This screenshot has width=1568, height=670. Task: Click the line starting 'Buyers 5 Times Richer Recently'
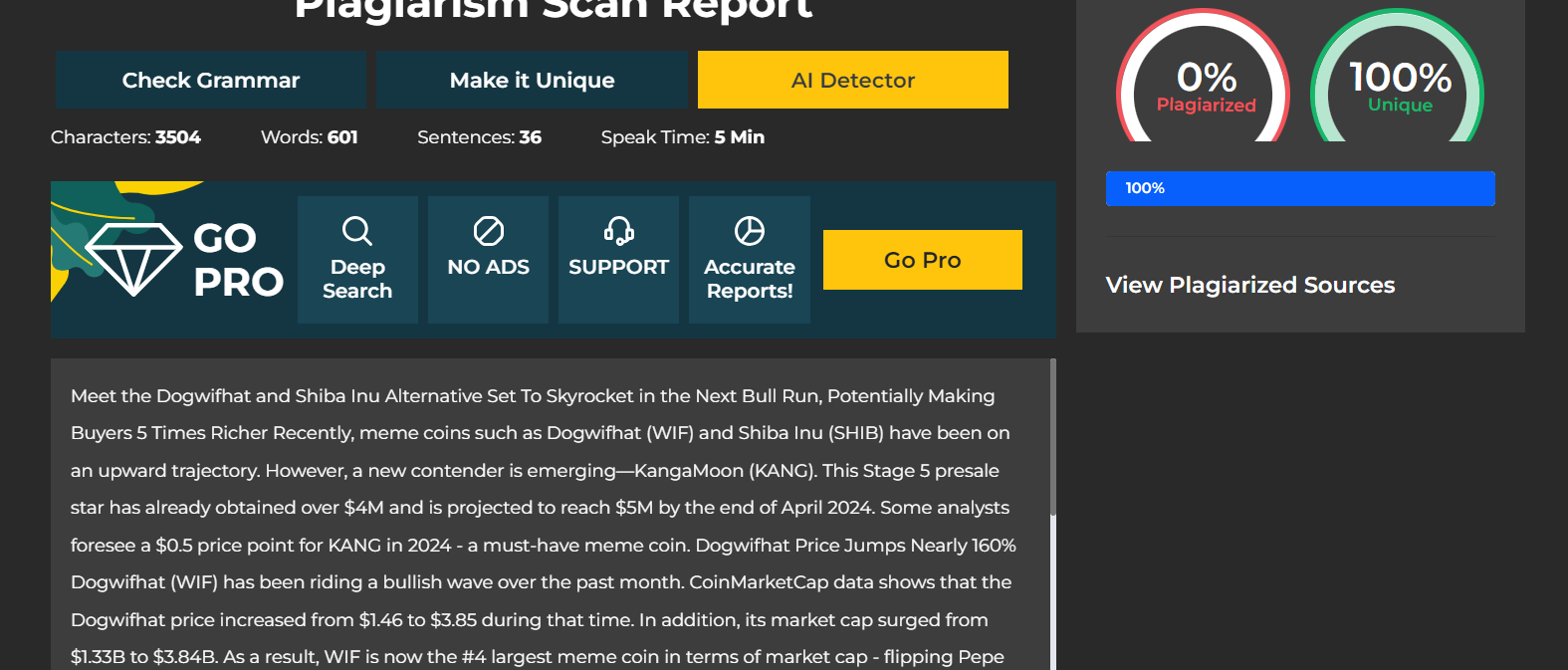tap(541, 433)
